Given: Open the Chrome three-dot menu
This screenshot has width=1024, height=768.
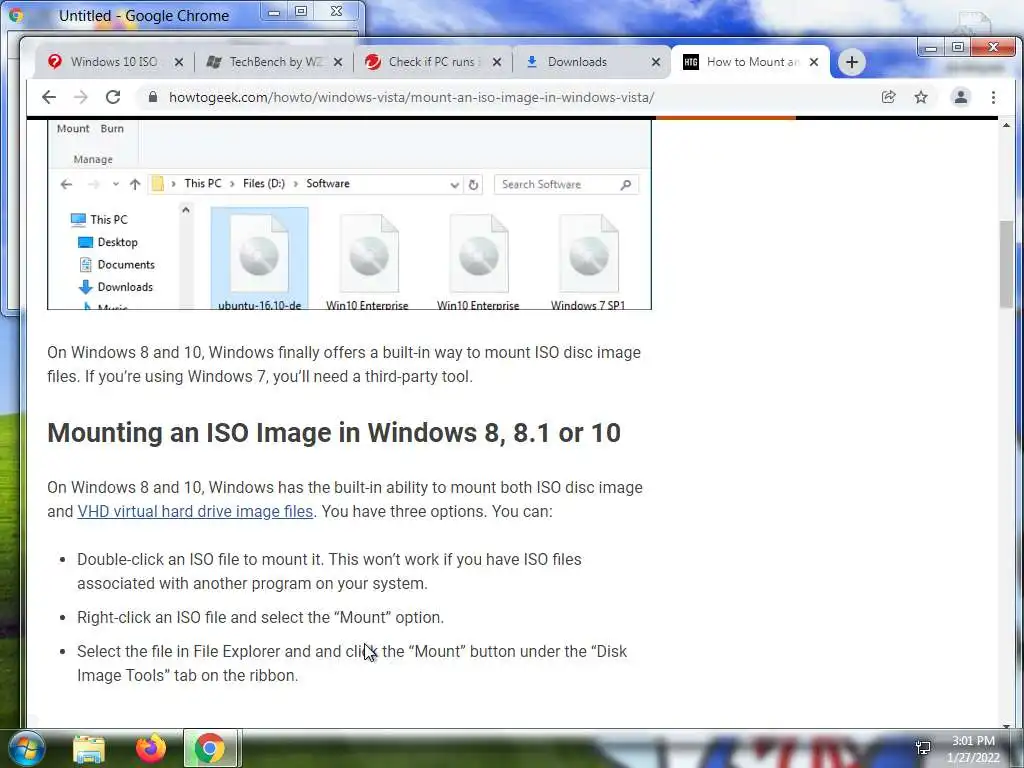Looking at the screenshot, I should 993,97.
